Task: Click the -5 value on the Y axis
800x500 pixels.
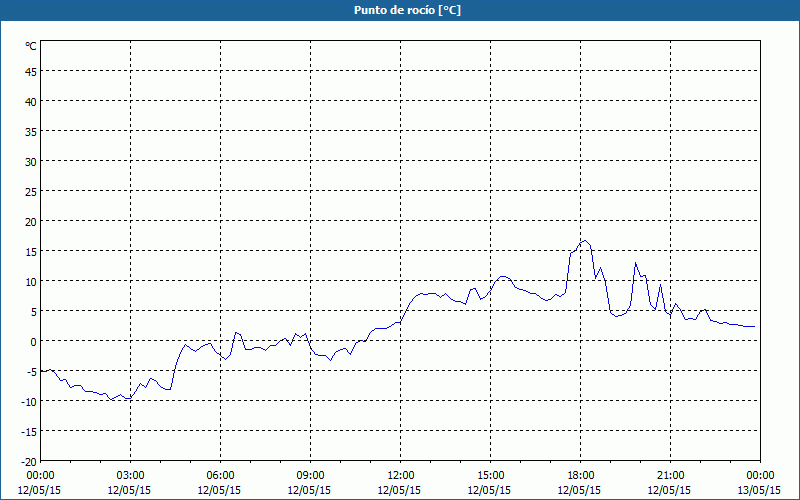Action: pos(32,372)
